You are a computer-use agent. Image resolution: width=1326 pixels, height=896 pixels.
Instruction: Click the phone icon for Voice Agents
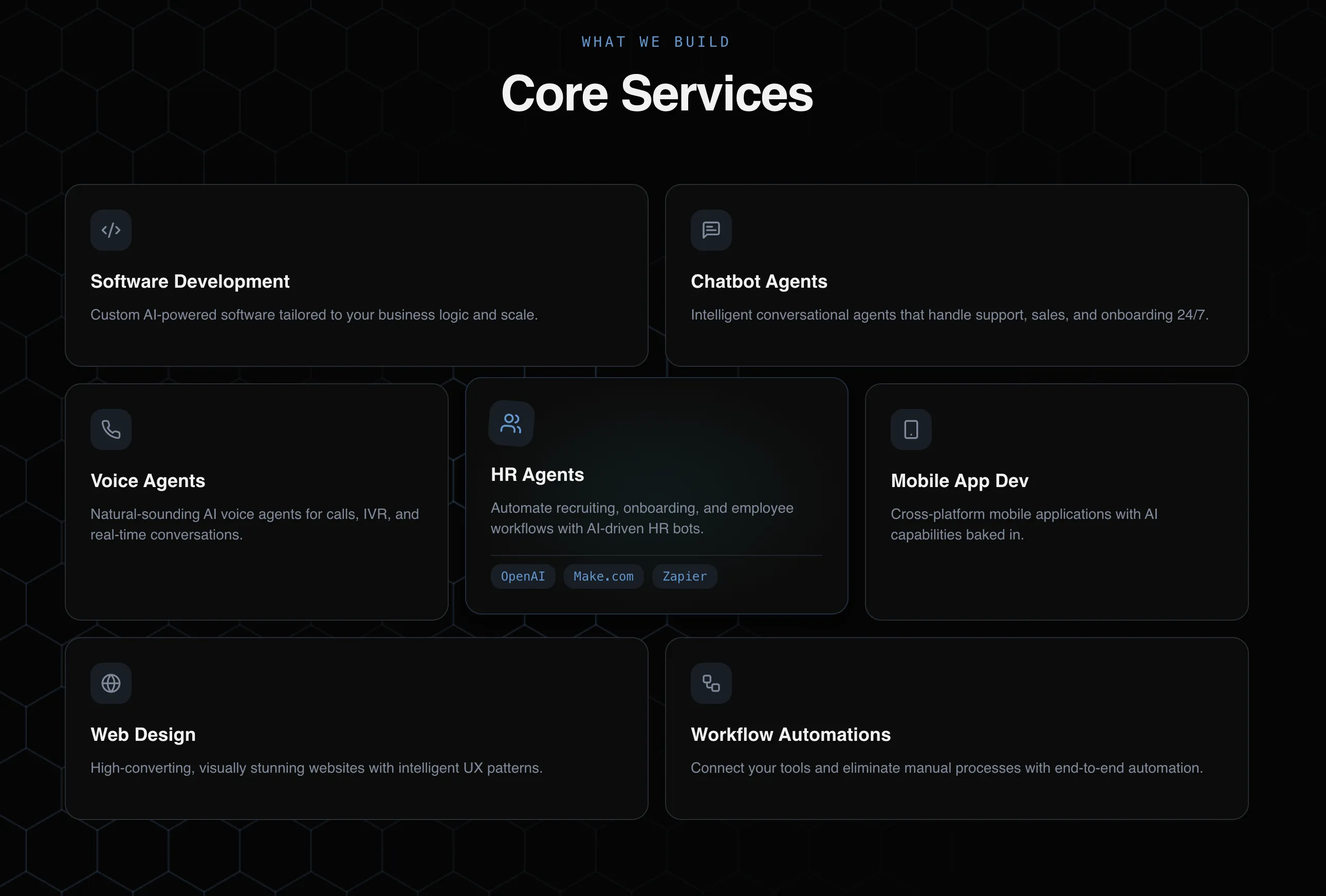click(x=110, y=430)
